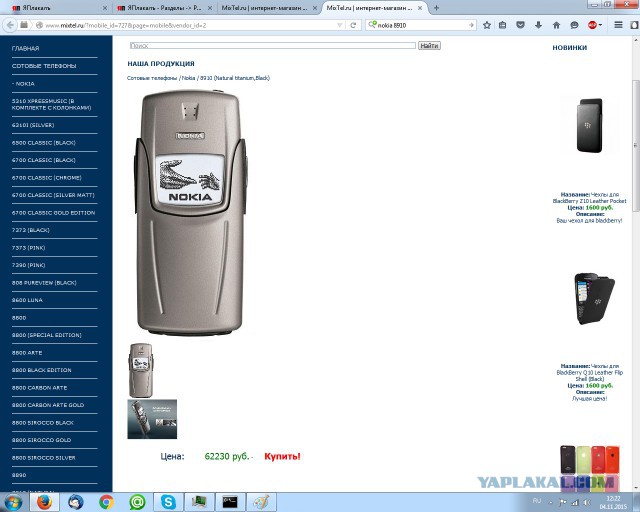Click the search go arrow in search box
The image size is (640, 512).
(x=471, y=25)
